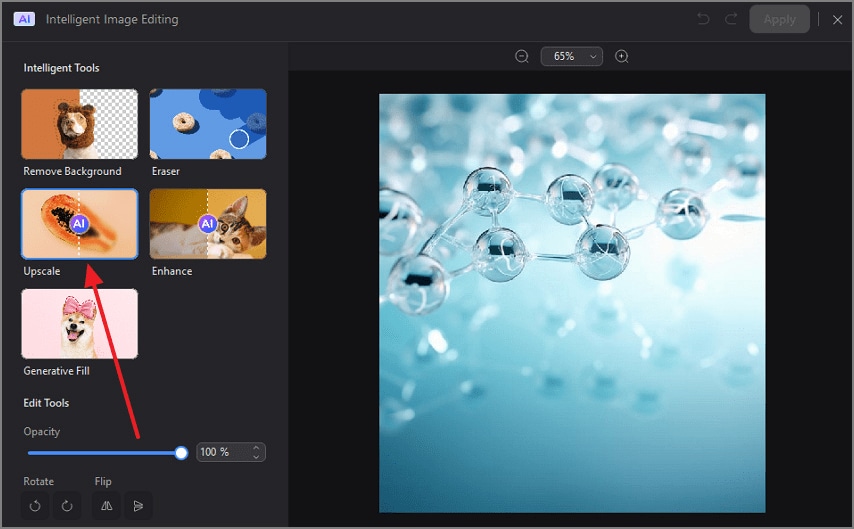Click the AI logo icon in title bar
This screenshot has height=529, width=854.
pos(24,19)
